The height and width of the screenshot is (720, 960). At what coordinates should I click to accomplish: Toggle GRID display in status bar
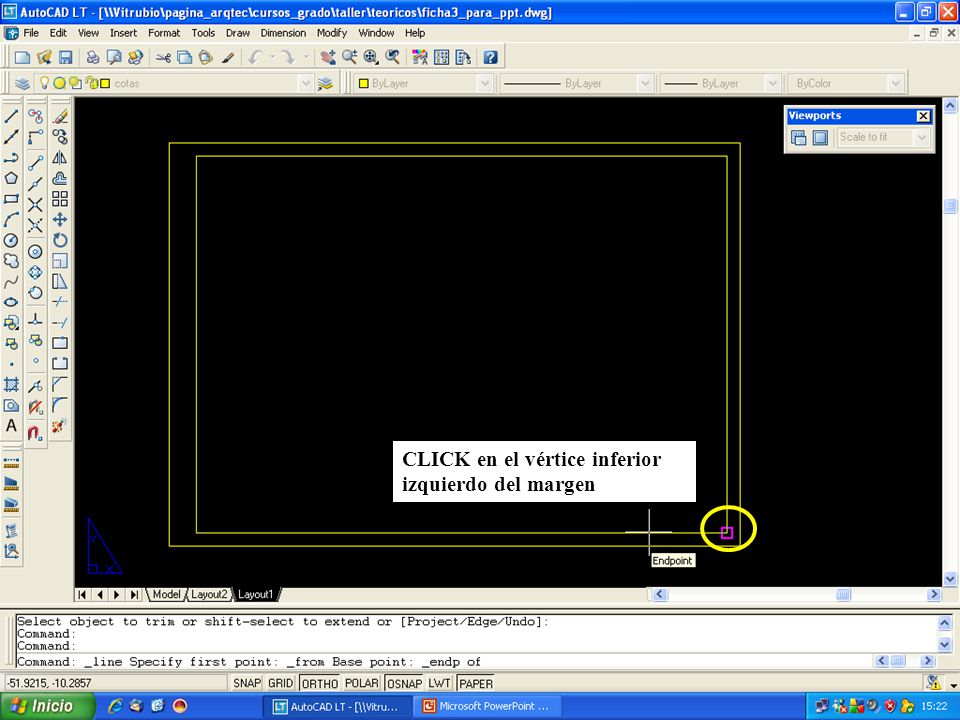click(280, 683)
